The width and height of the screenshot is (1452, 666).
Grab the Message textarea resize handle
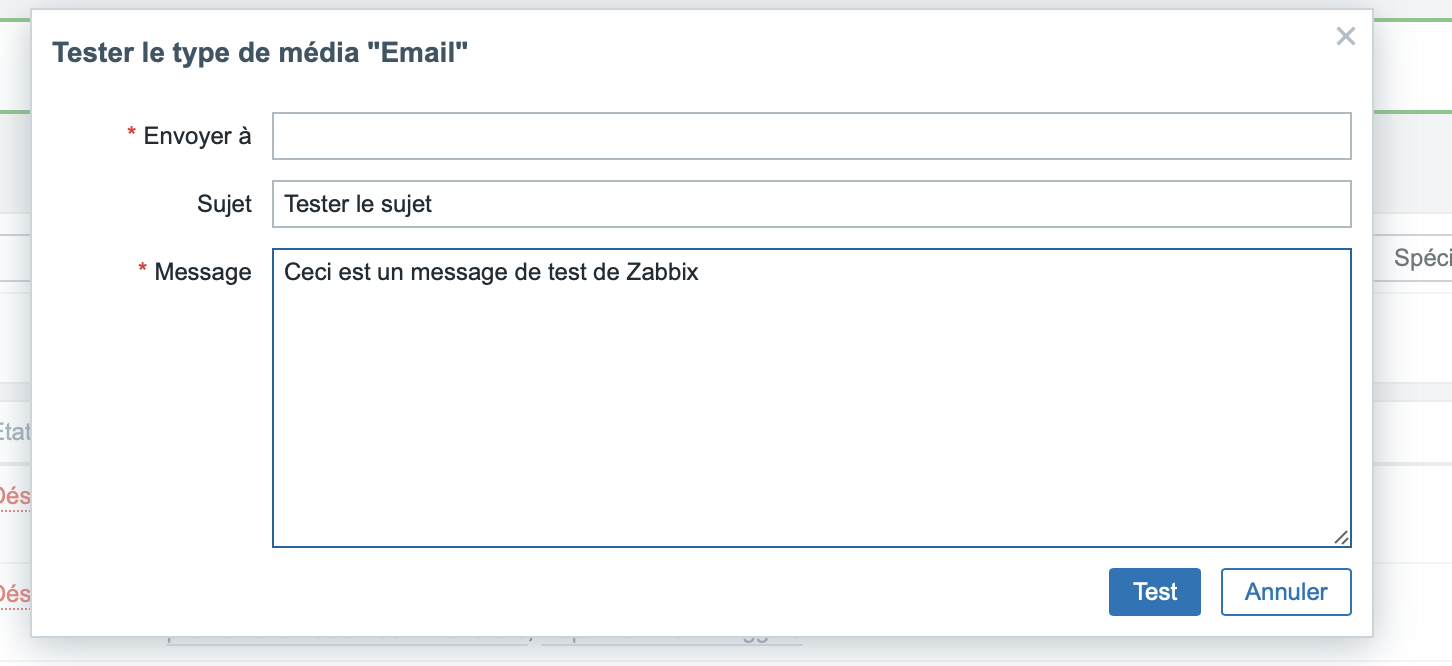[1341, 537]
